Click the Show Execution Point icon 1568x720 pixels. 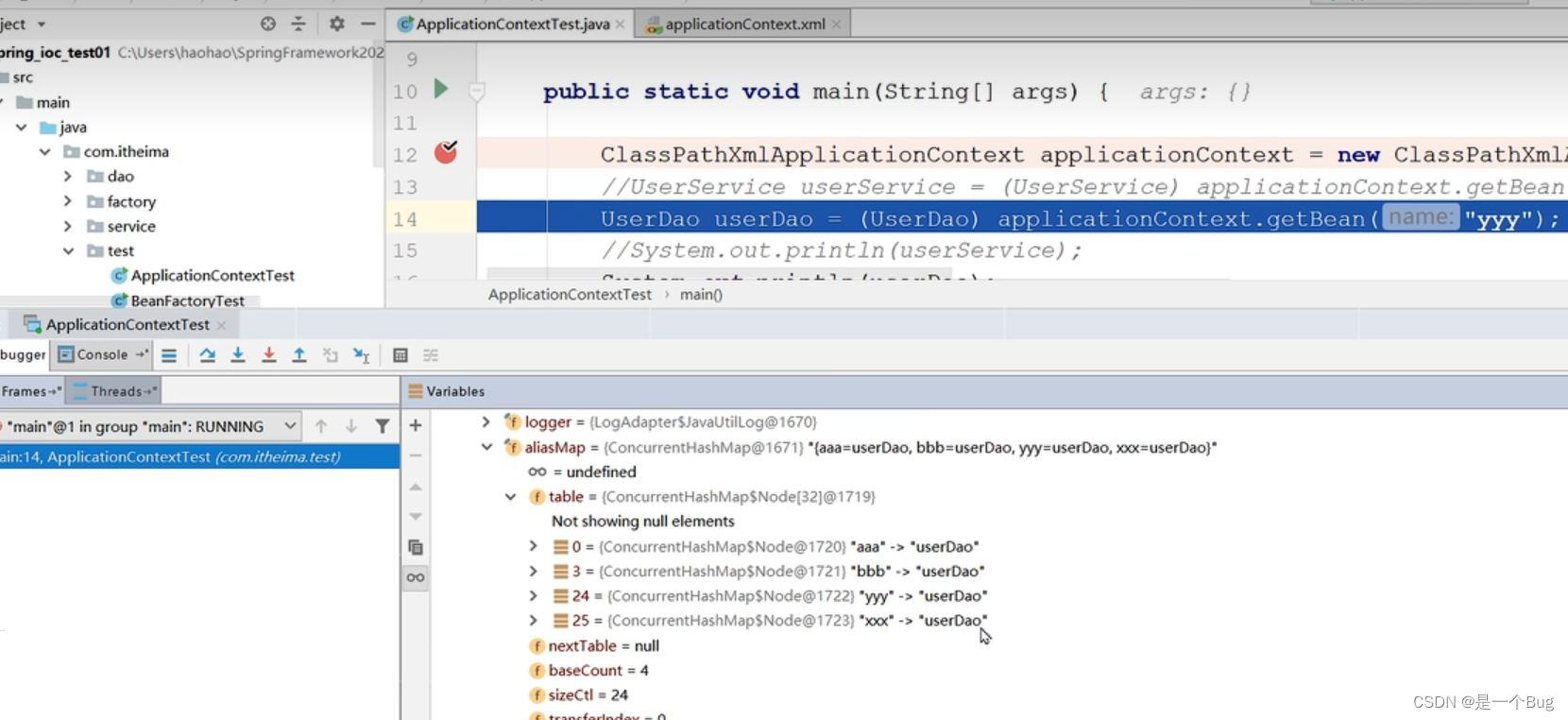point(169,355)
